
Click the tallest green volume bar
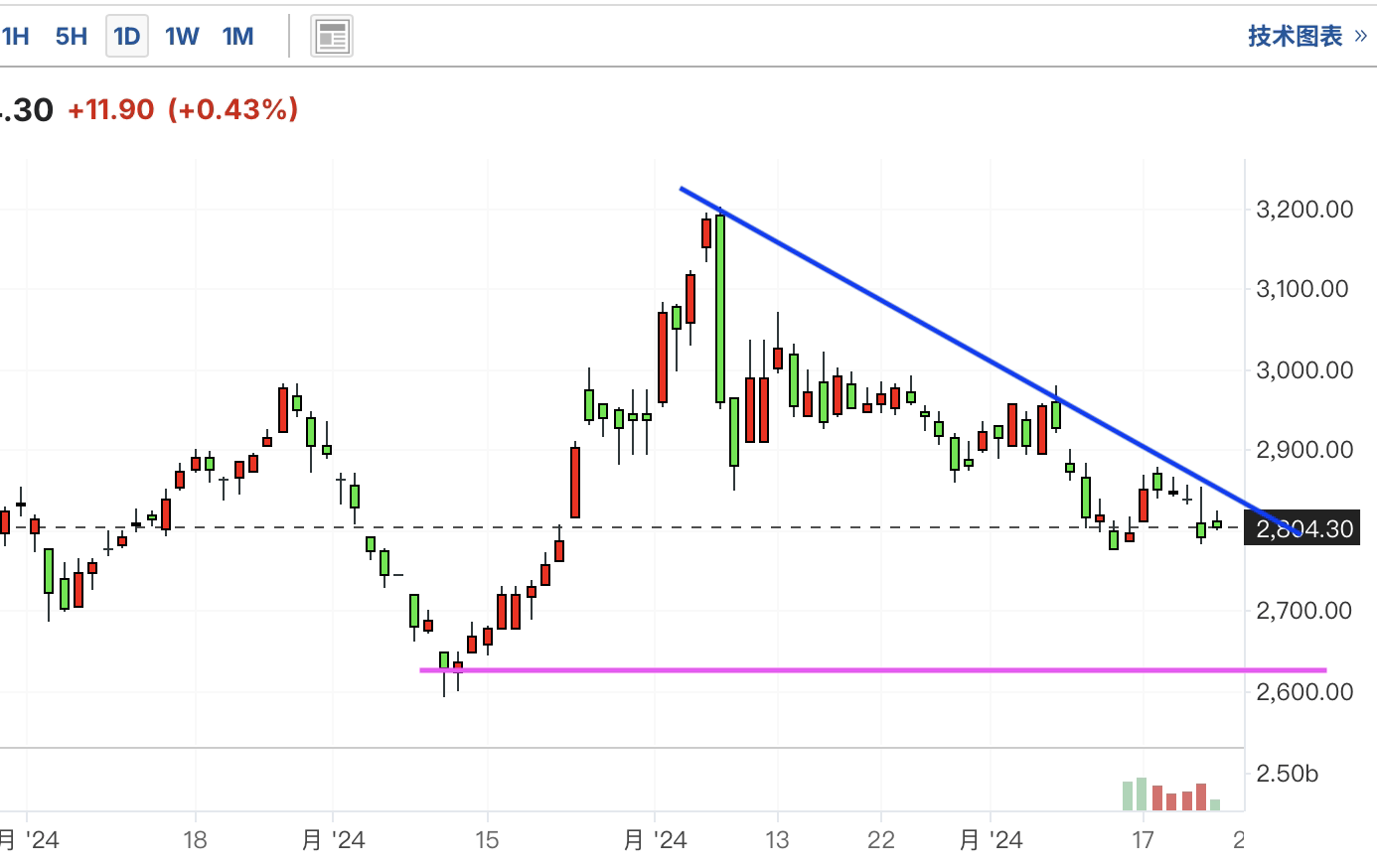[1141, 794]
